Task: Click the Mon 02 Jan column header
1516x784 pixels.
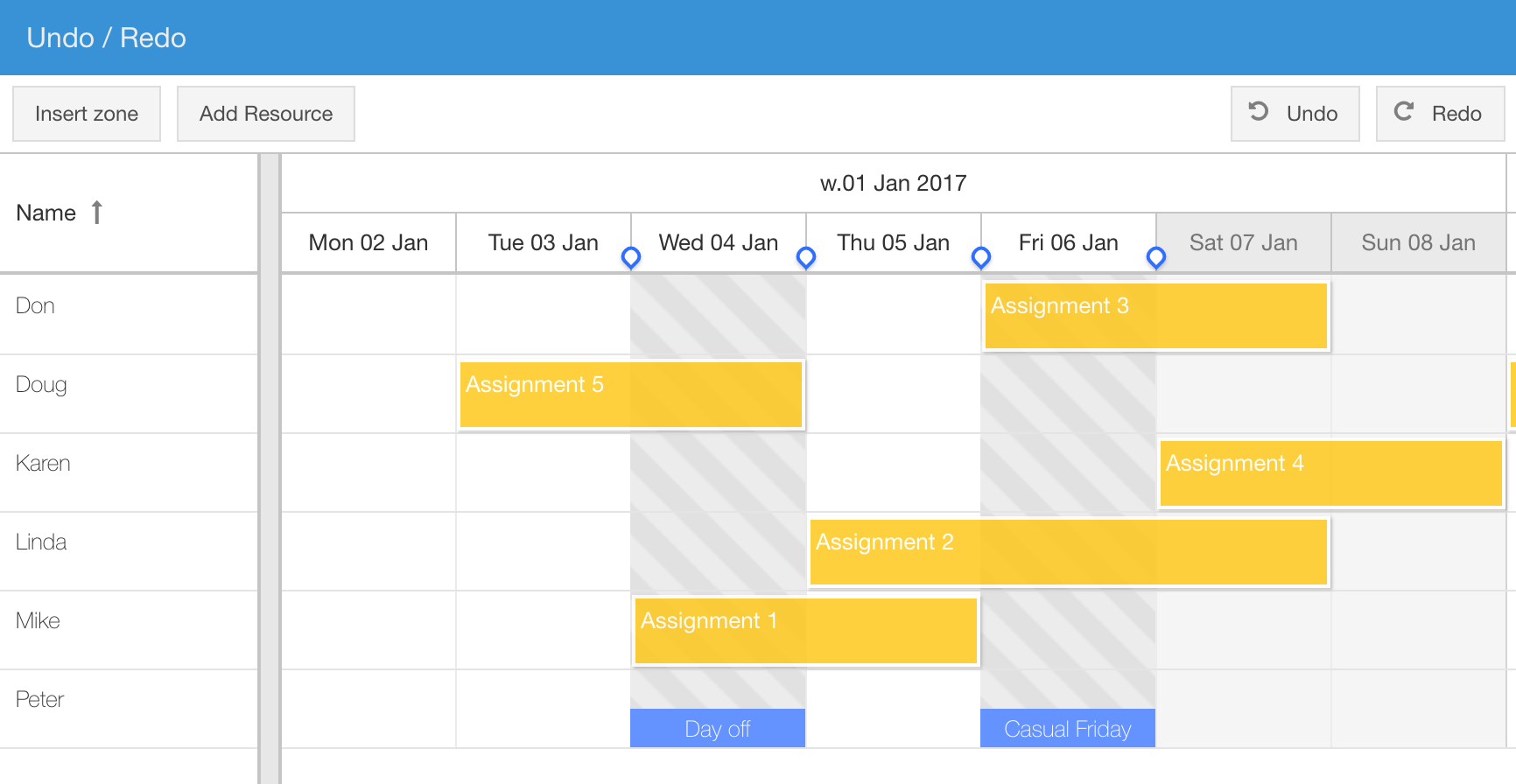Action: [368, 242]
